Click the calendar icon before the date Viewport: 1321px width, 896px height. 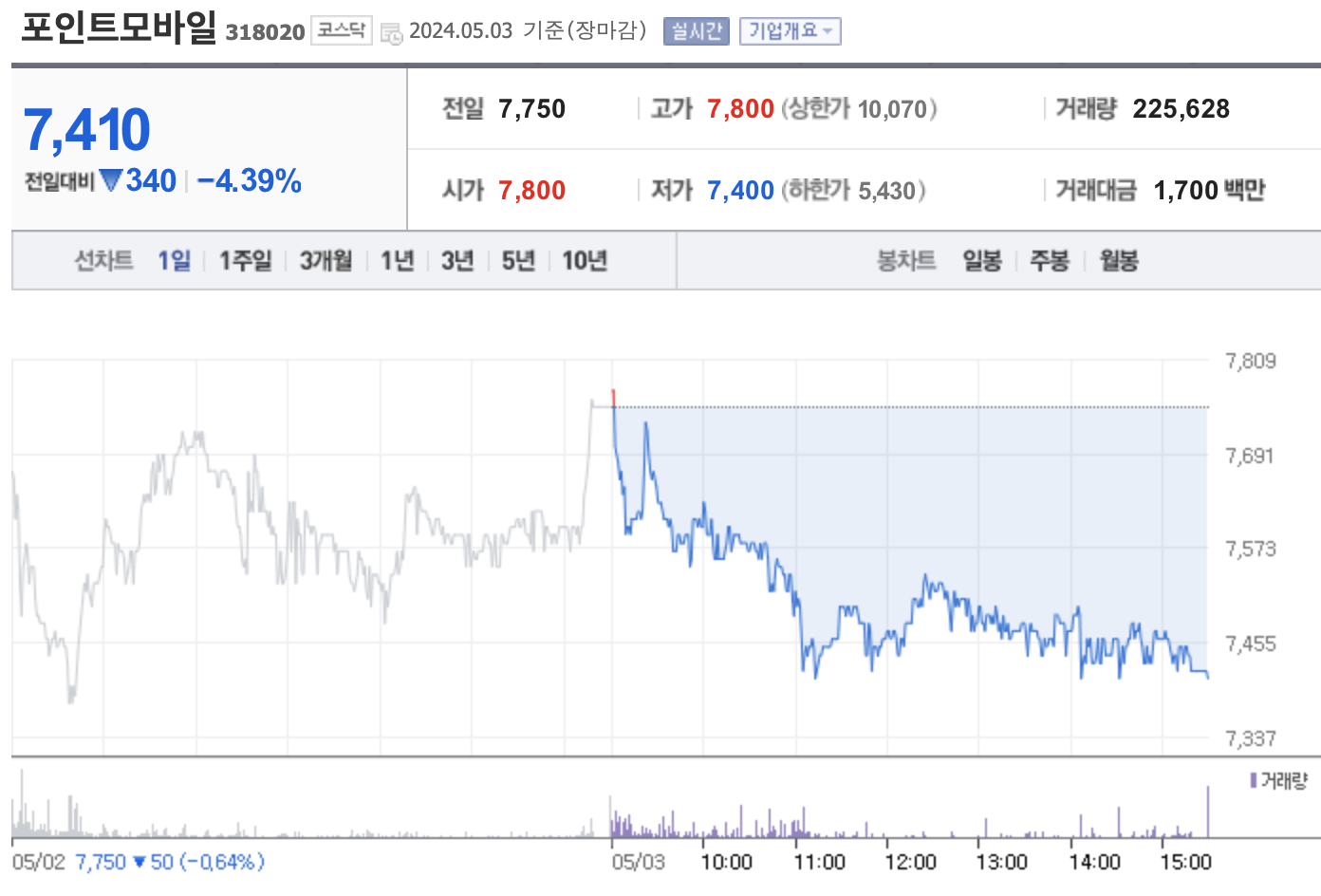(391, 33)
